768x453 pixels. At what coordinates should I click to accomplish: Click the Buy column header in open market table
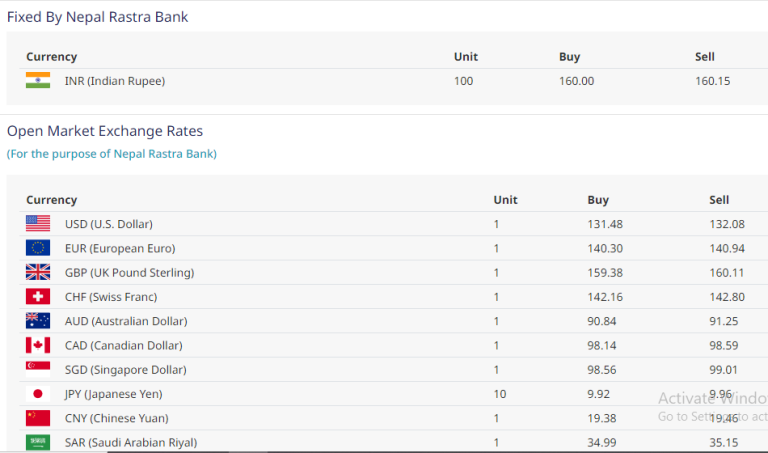598,200
